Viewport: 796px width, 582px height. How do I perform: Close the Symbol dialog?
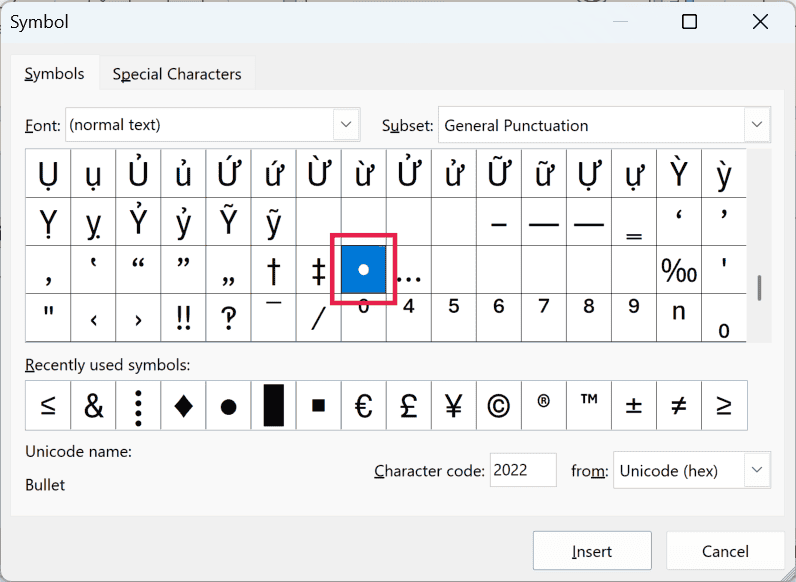point(760,21)
